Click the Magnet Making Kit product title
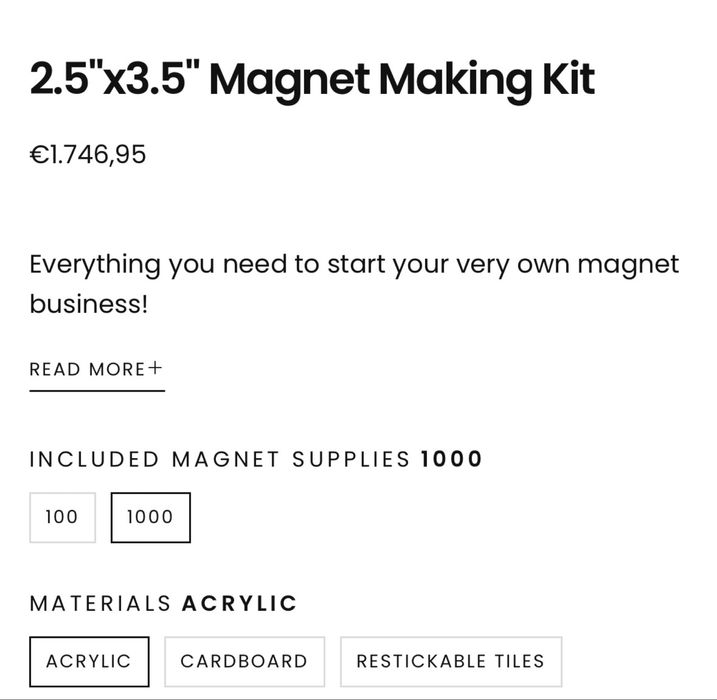 tap(312, 78)
